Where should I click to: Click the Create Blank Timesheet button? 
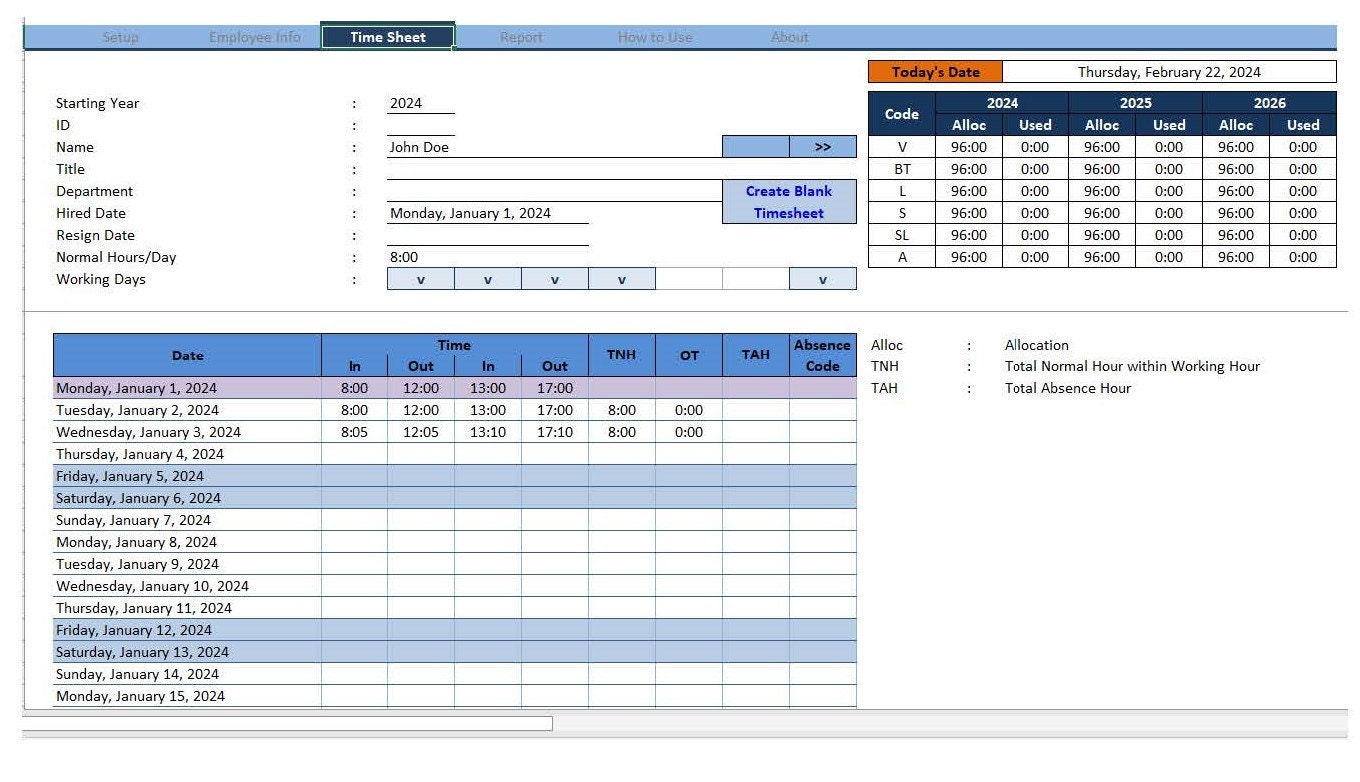tap(788, 201)
